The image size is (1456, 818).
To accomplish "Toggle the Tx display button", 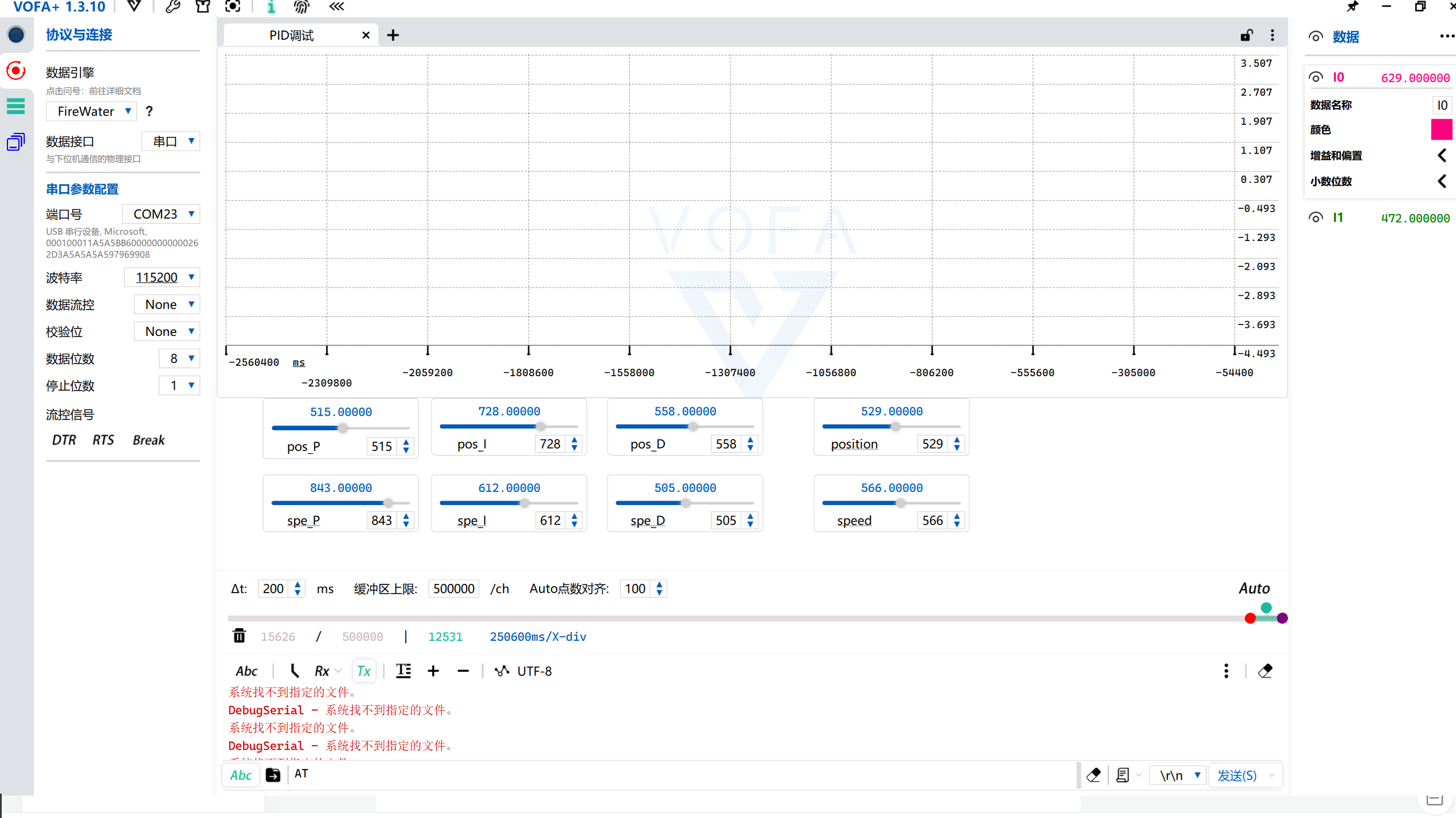I will pos(364,671).
